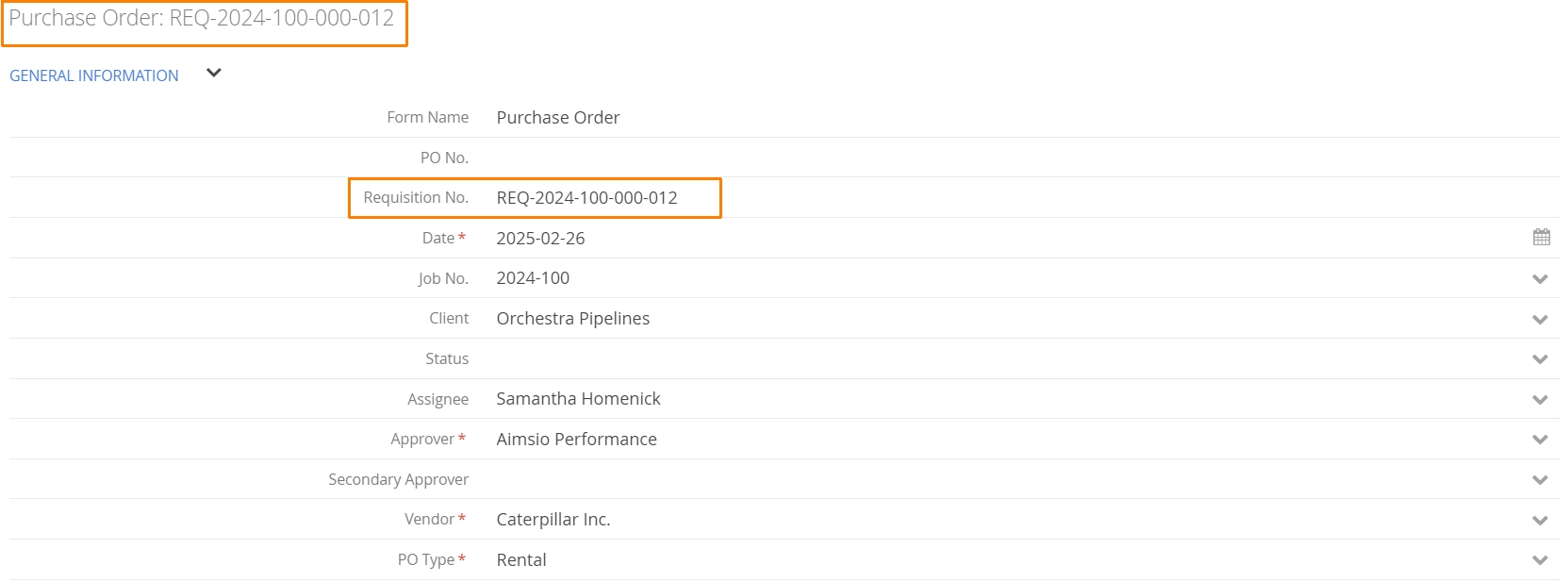The height and width of the screenshot is (582, 1568).
Task: Click the PO No. label
Action: point(444,158)
